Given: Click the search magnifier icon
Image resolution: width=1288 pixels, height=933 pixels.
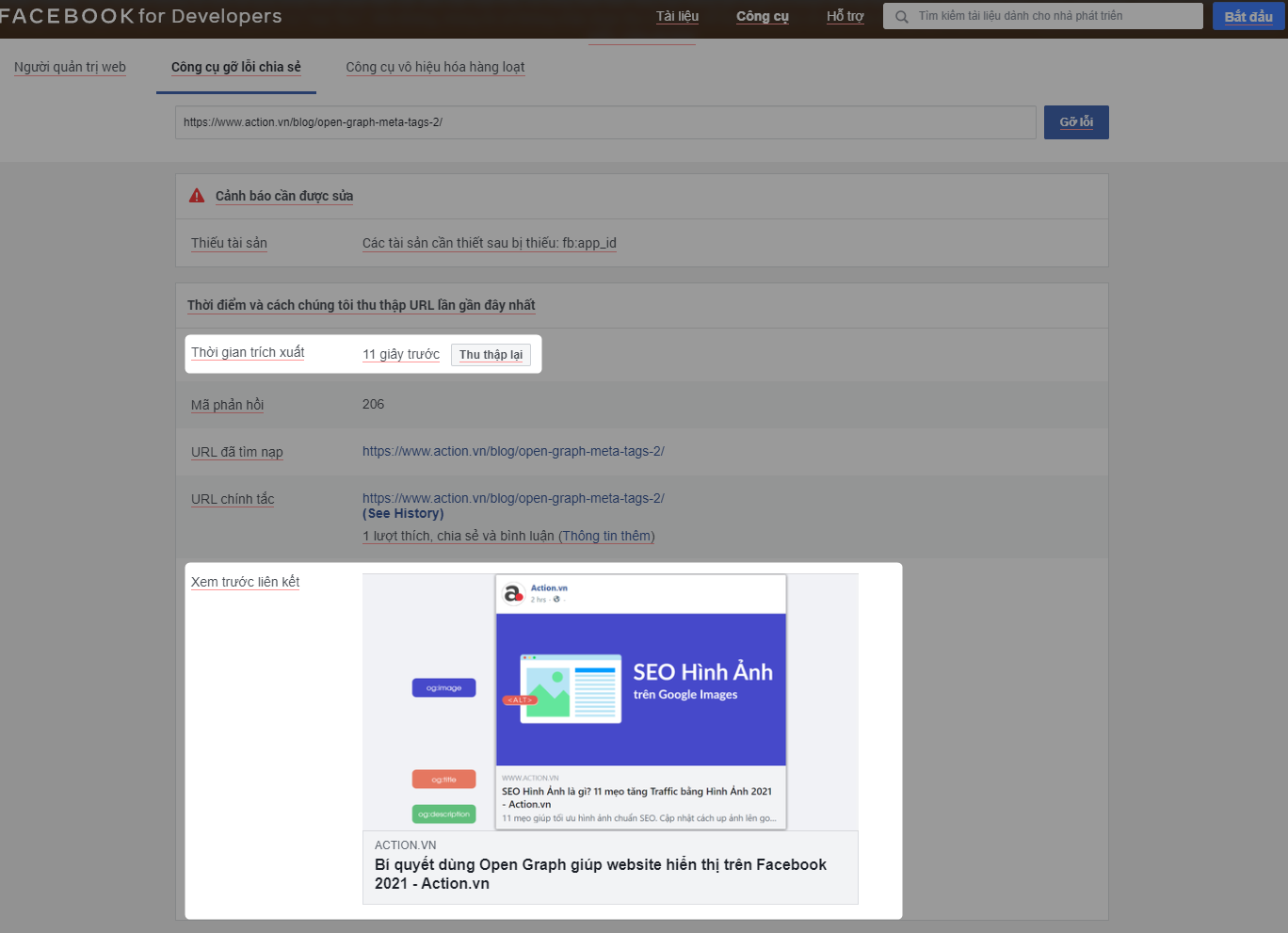Looking at the screenshot, I should [902, 17].
